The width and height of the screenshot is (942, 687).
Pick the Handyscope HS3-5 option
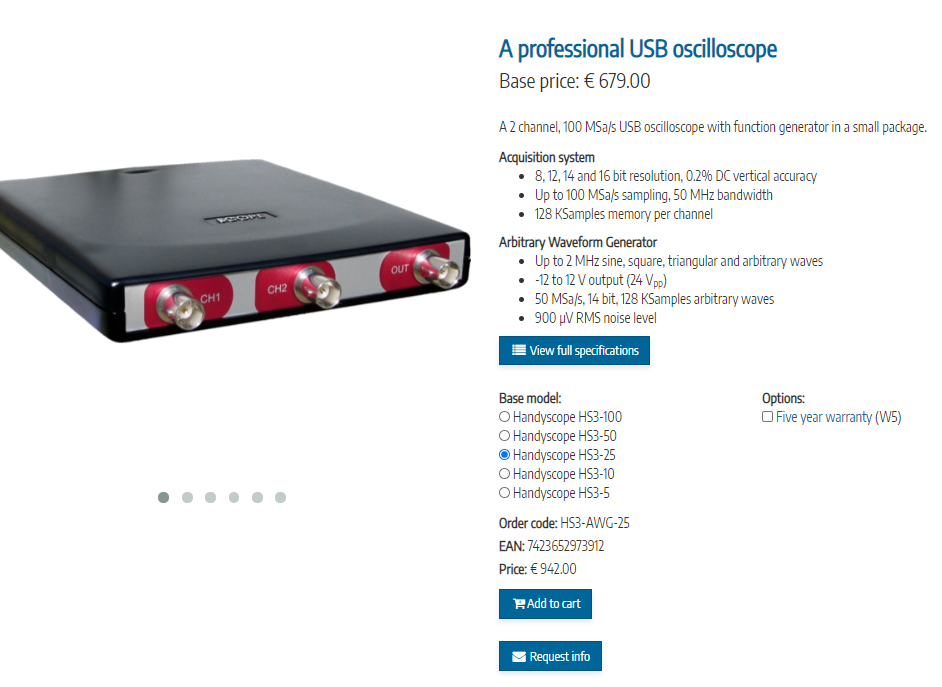(x=505, y=493)
